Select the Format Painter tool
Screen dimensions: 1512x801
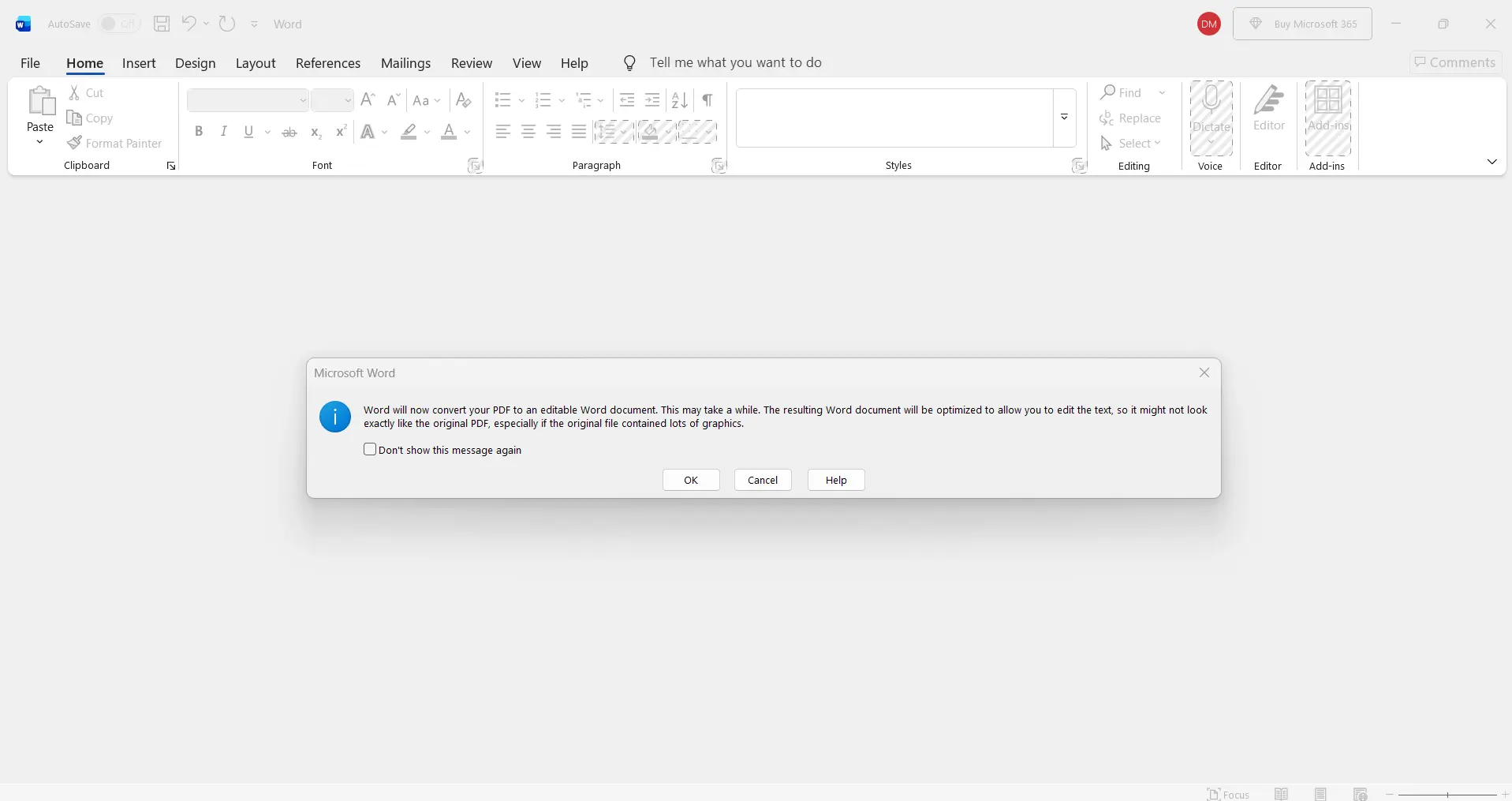click(114, 144)
